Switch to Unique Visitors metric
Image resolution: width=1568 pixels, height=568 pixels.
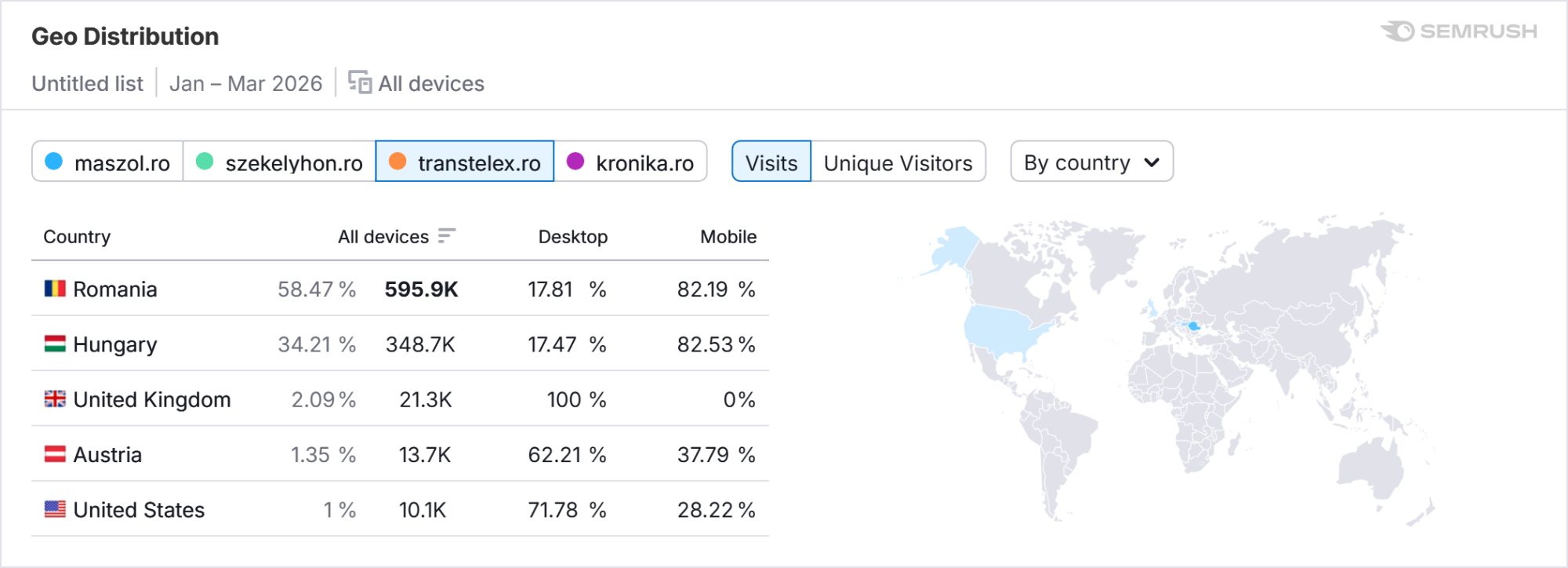tap(898, 162)
